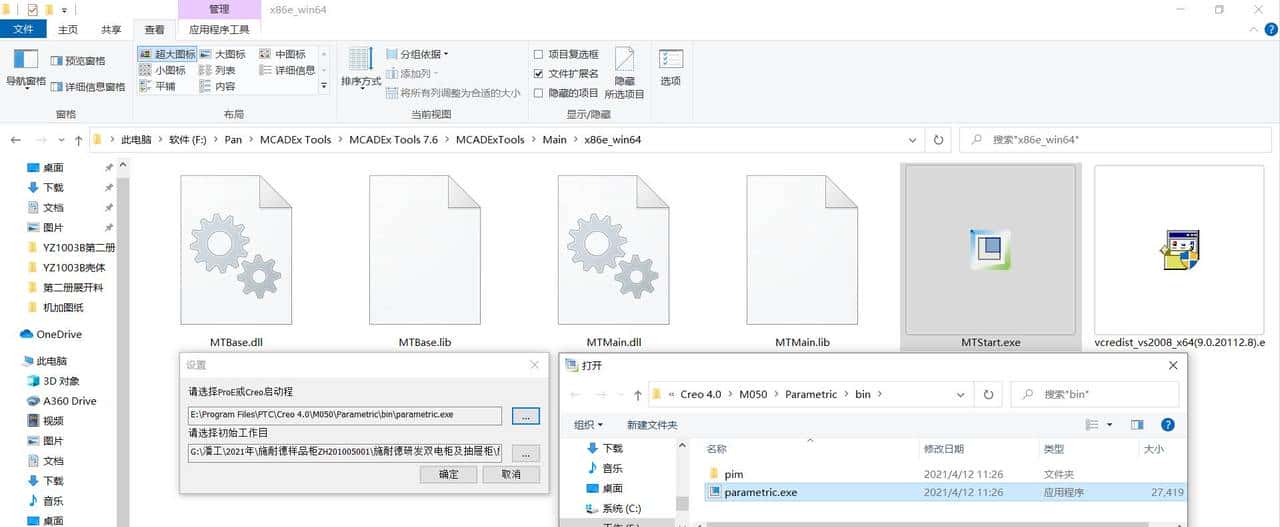Click the Main breadcrumb segment

pos(554,140)
